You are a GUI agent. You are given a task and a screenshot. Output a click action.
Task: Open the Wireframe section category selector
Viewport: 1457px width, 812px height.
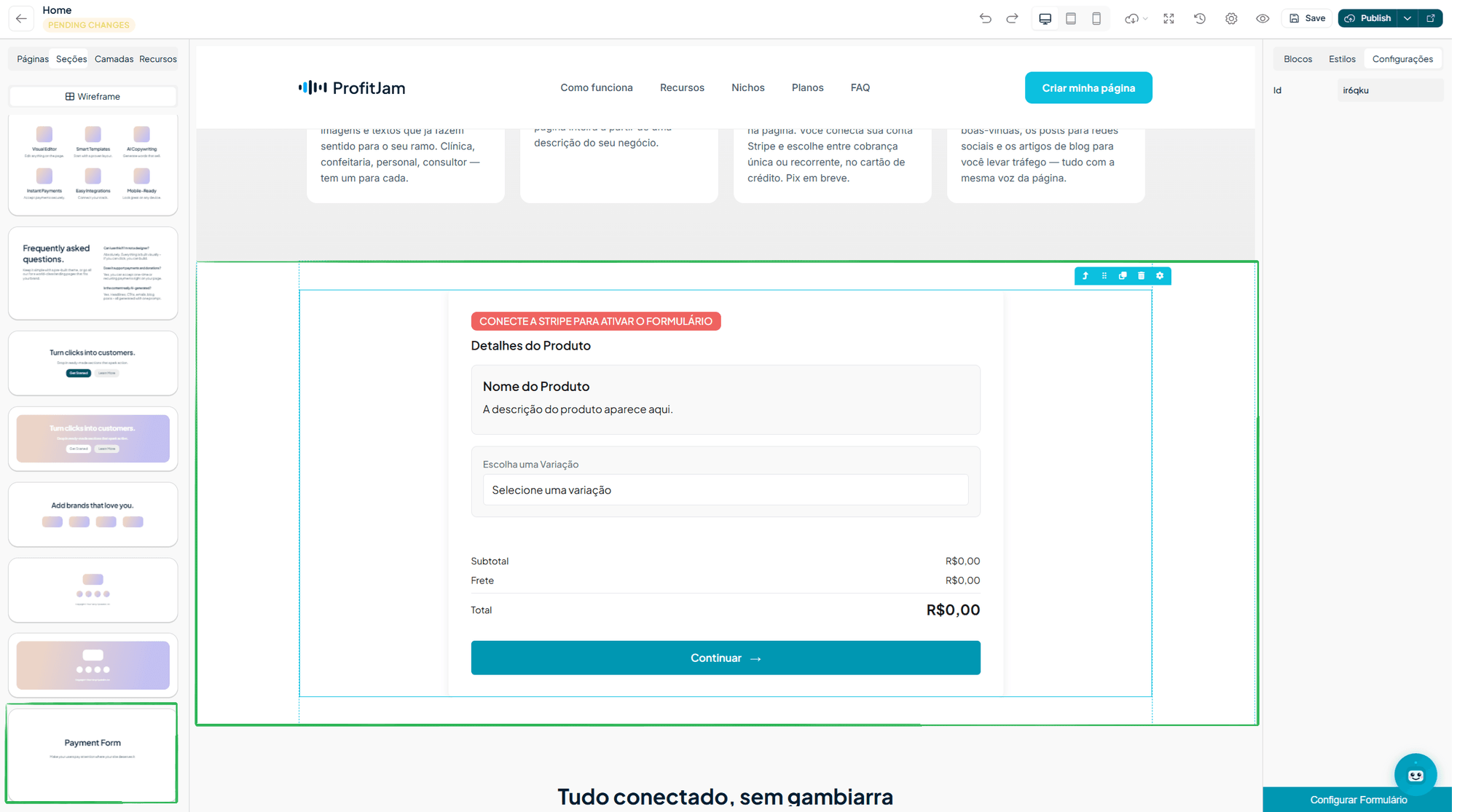(x=93, y=96)
